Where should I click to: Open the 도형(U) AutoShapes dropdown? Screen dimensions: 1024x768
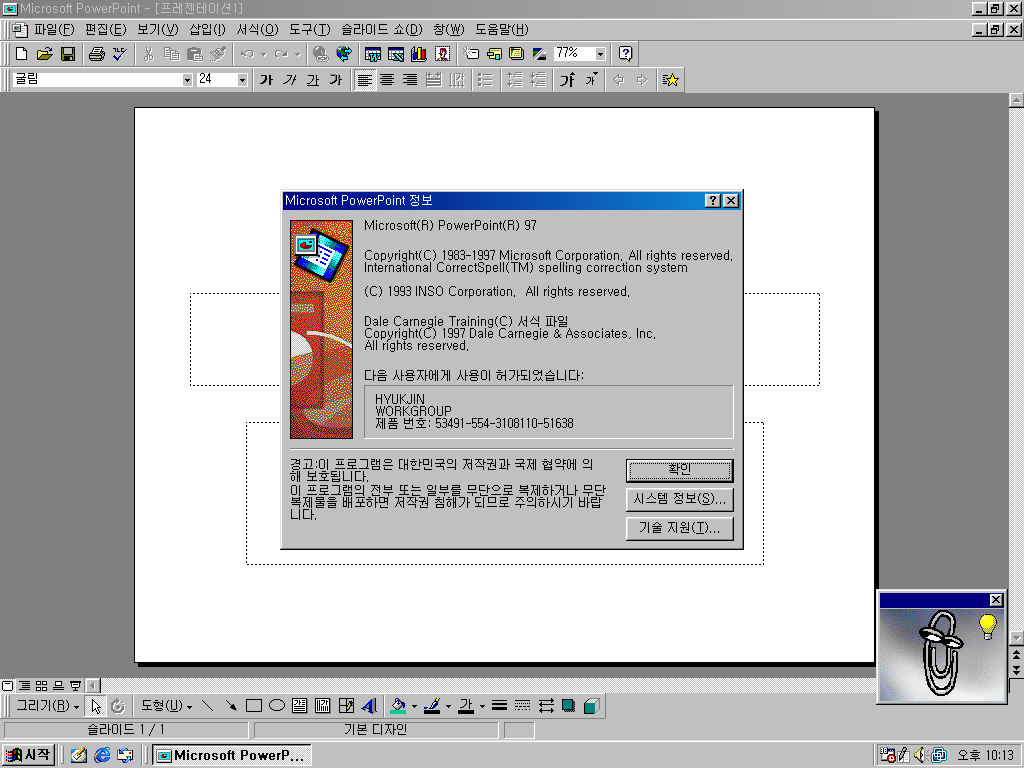tap(167, 706)
